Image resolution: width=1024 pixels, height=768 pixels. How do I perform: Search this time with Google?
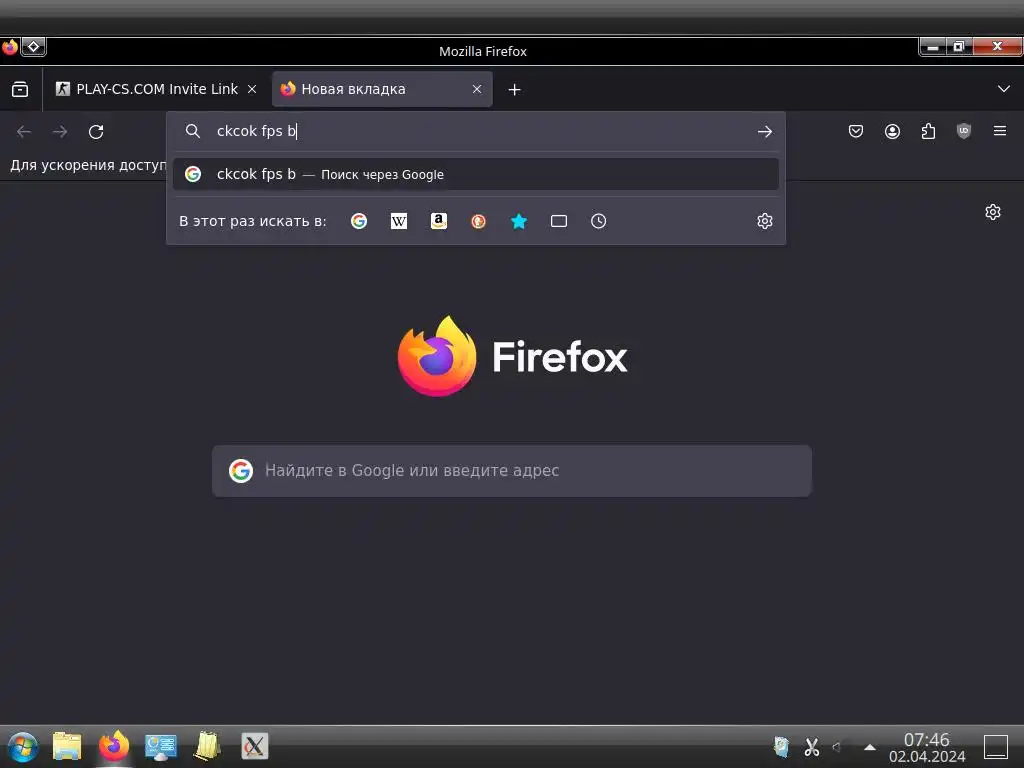tap(359, 221)
